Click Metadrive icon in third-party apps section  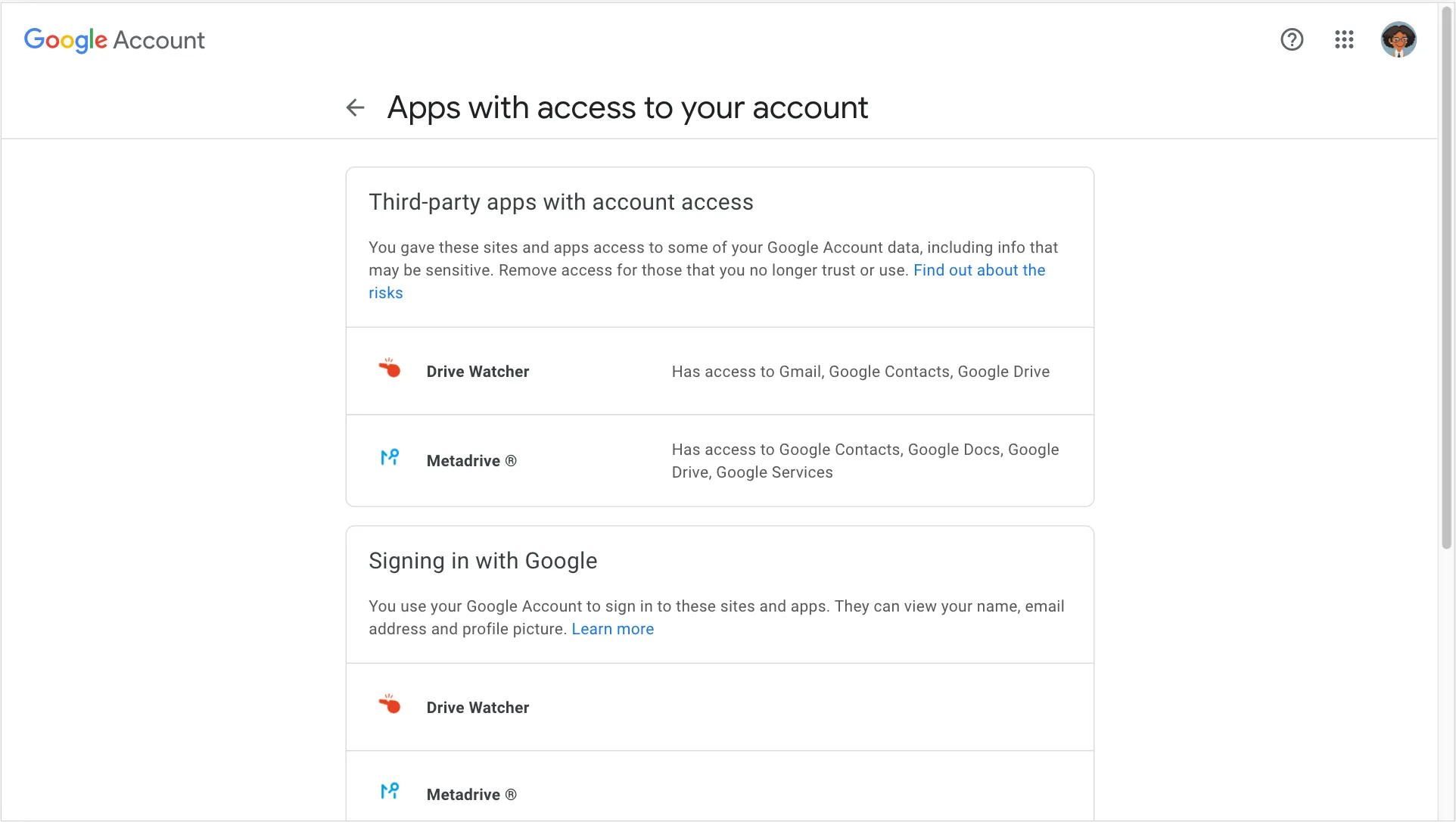(390, 458)
